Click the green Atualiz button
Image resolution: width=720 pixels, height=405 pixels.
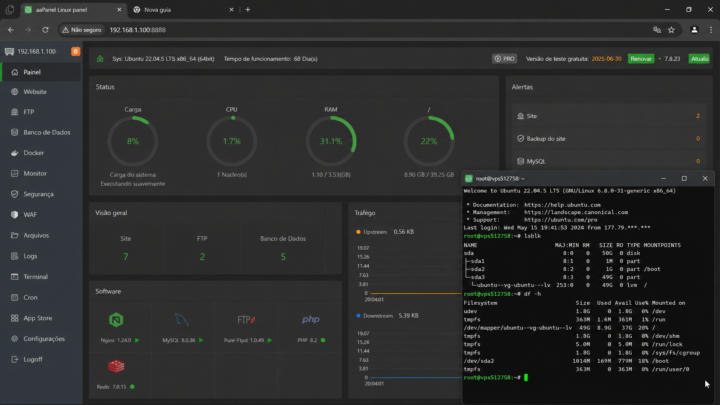[699, 59]
